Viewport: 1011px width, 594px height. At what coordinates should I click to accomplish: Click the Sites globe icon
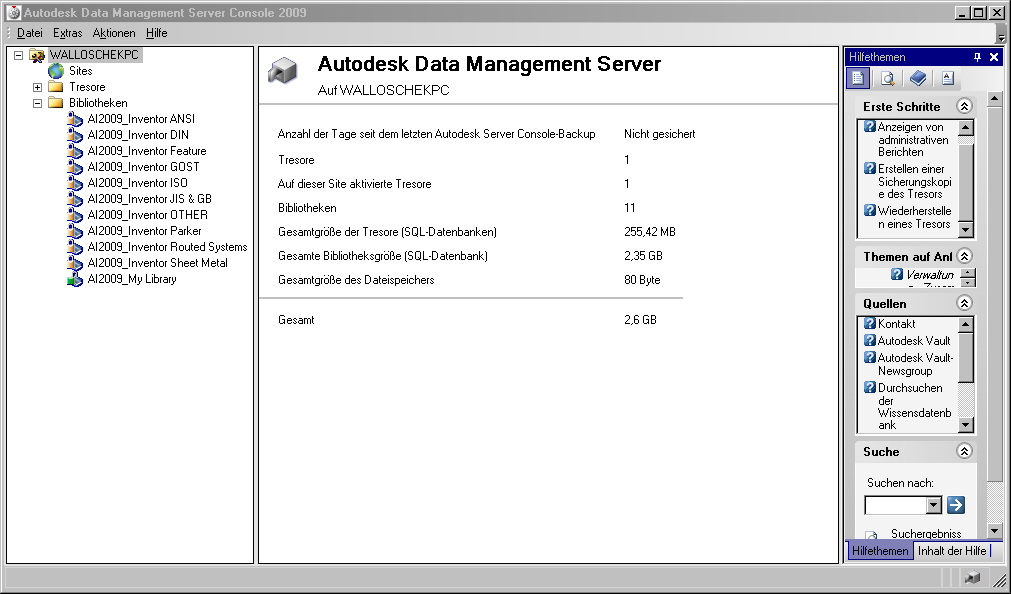tap(56, 71)
